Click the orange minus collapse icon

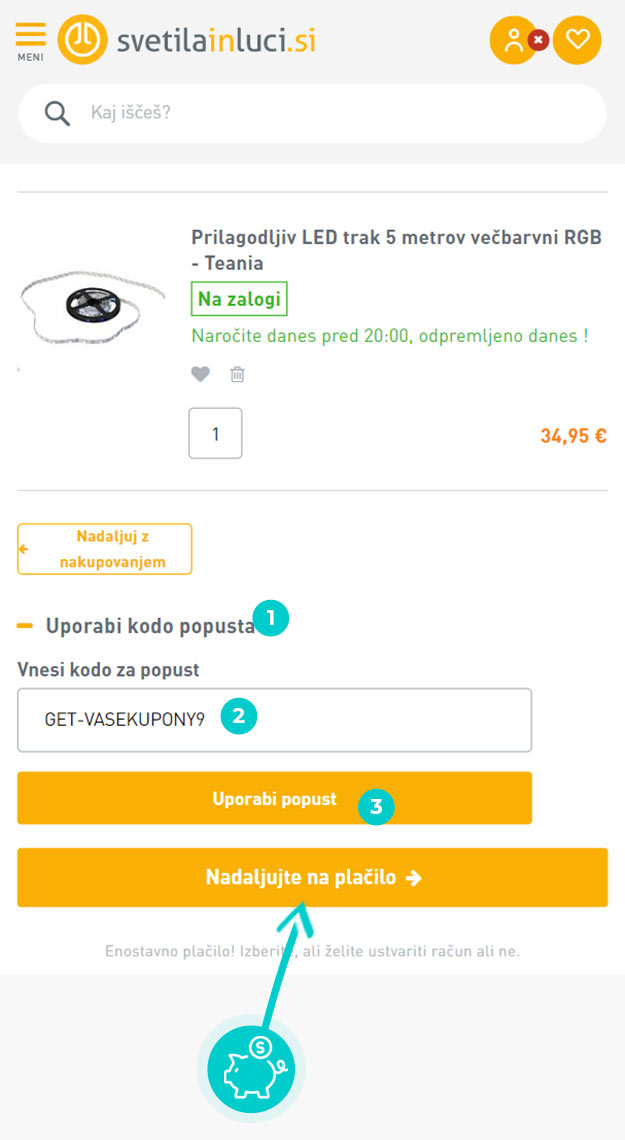click(25, 625)
